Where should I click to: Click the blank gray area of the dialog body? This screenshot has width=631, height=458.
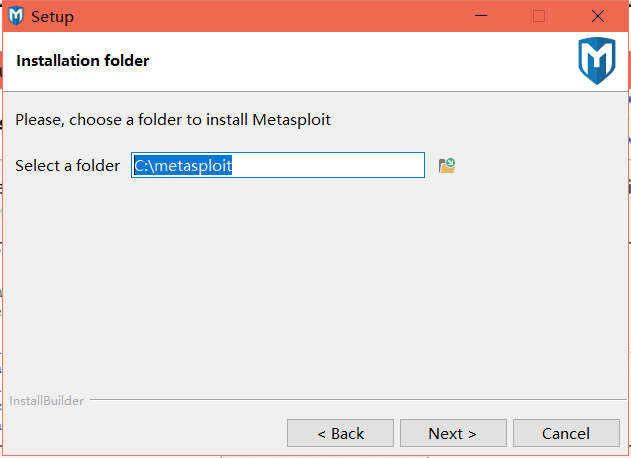click(314, 282)
